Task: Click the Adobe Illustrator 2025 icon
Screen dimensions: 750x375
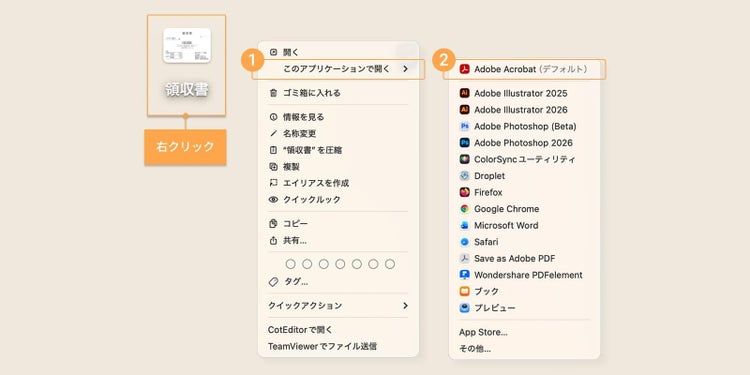Action: 464,93
